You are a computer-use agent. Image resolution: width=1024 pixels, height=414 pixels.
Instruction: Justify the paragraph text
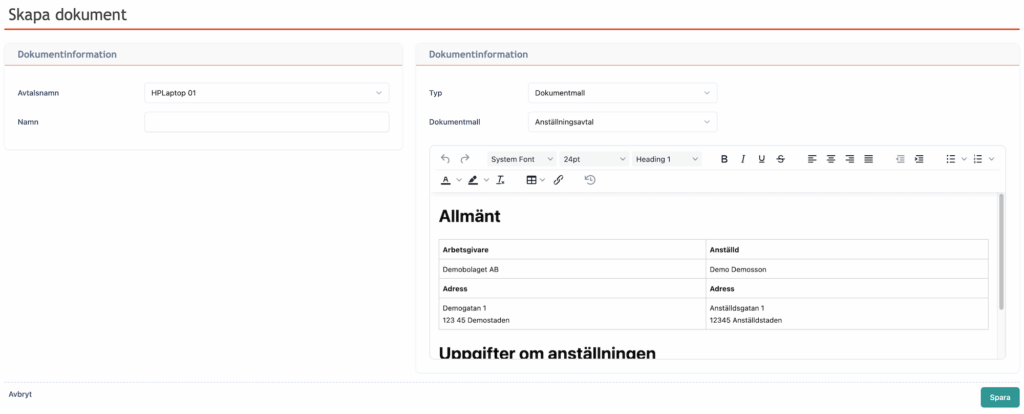pos(868,159)
